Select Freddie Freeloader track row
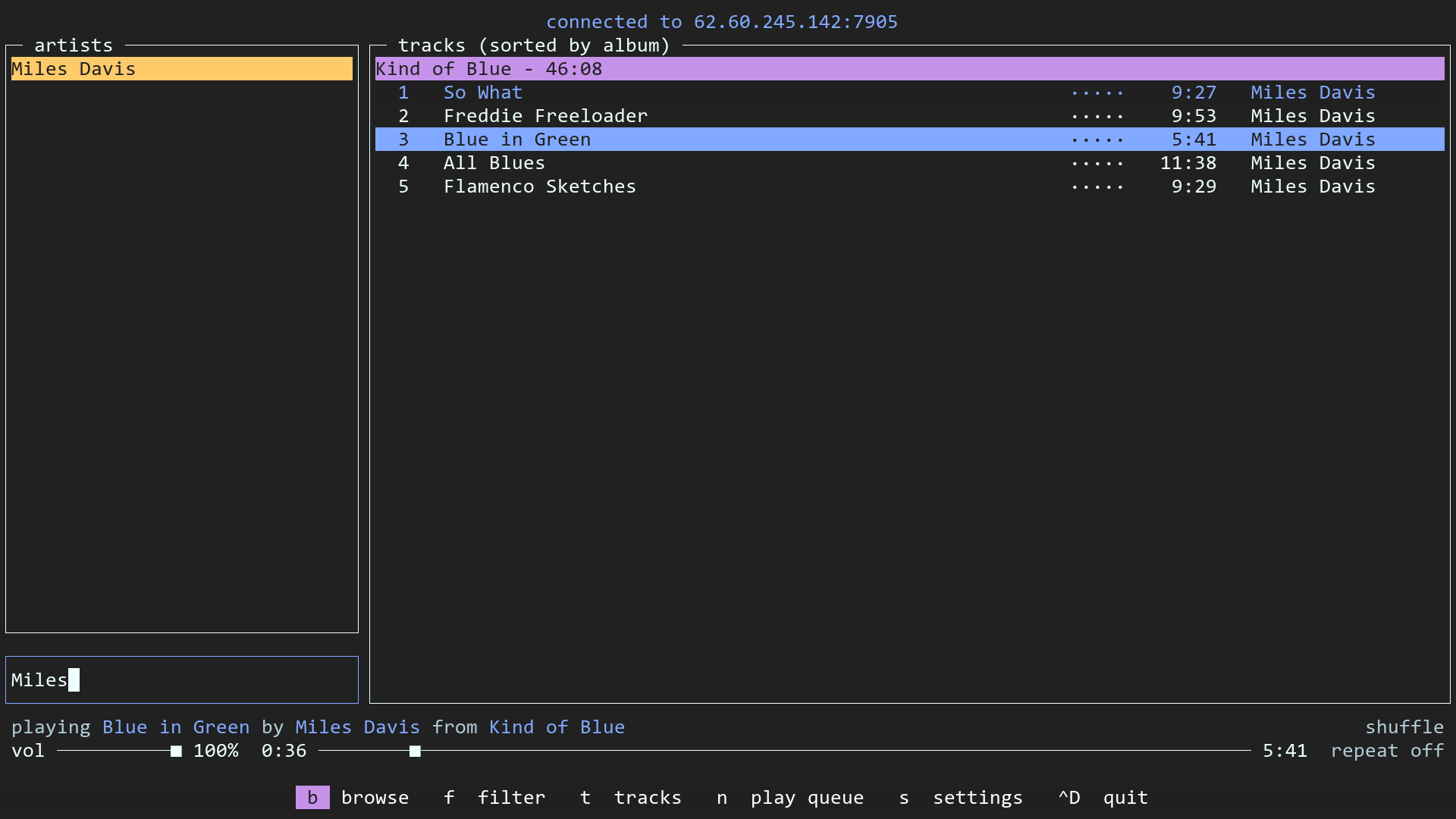 (544, 116)
